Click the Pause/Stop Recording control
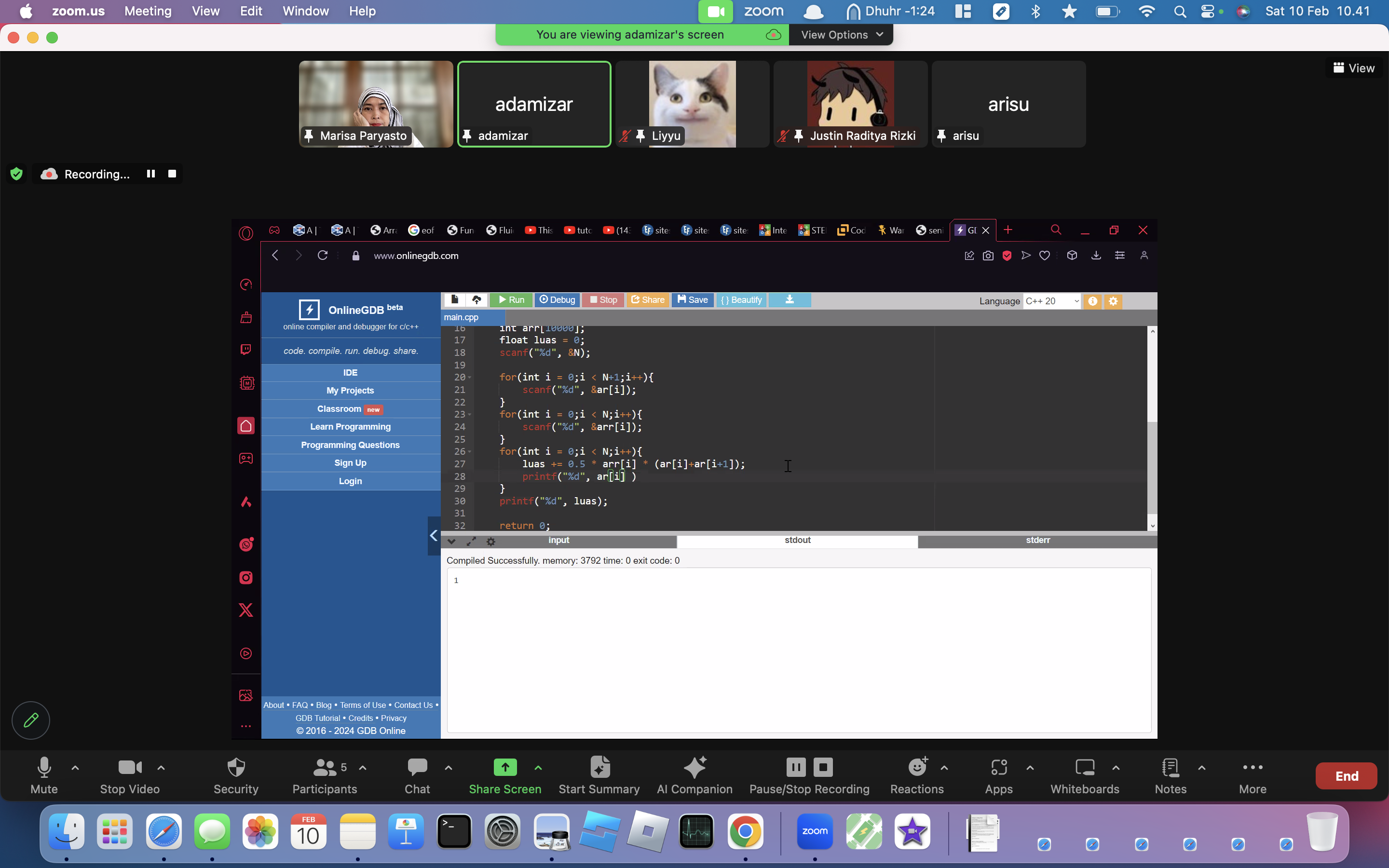The image size is (1389, 868). tap(809, 775)
